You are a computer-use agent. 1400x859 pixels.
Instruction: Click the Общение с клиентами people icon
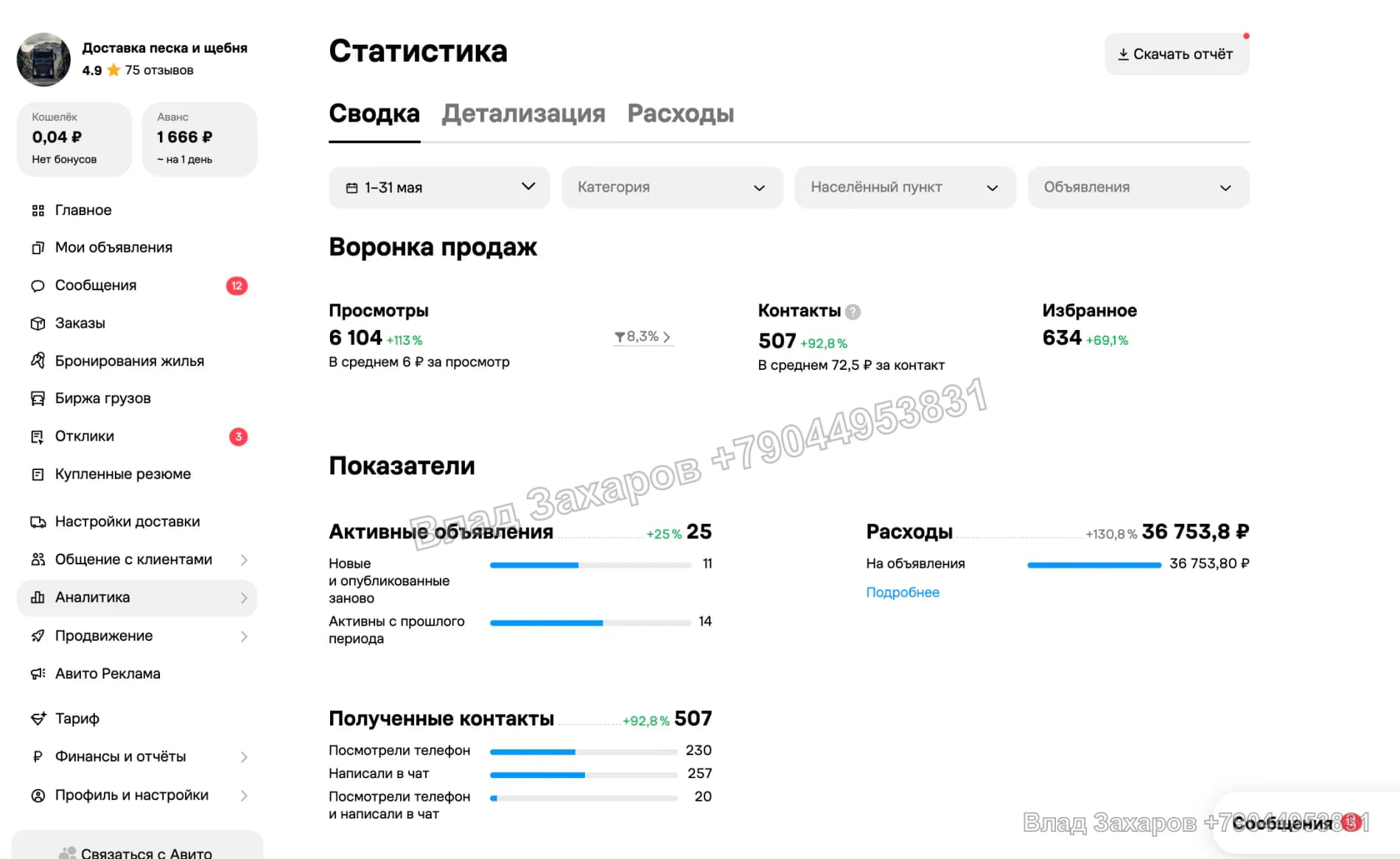38,560
